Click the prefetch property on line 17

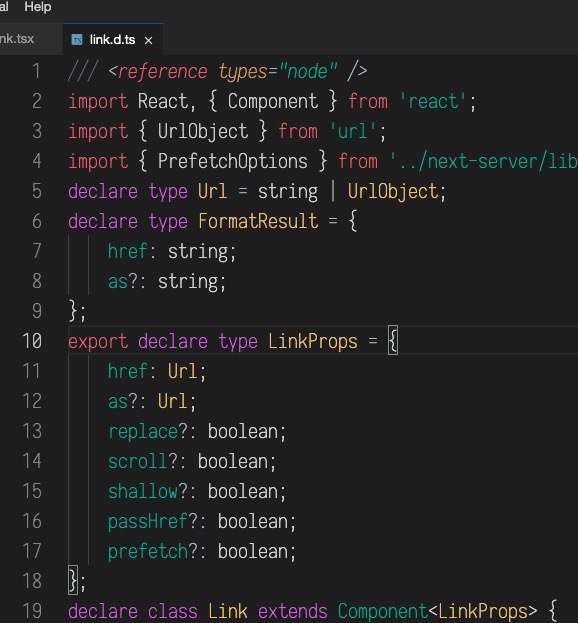point(148,552)
